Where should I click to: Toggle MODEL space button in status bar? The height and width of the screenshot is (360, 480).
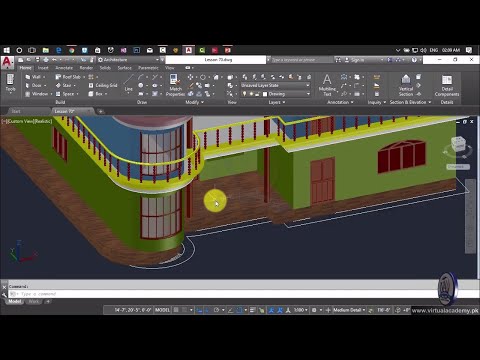162,310
